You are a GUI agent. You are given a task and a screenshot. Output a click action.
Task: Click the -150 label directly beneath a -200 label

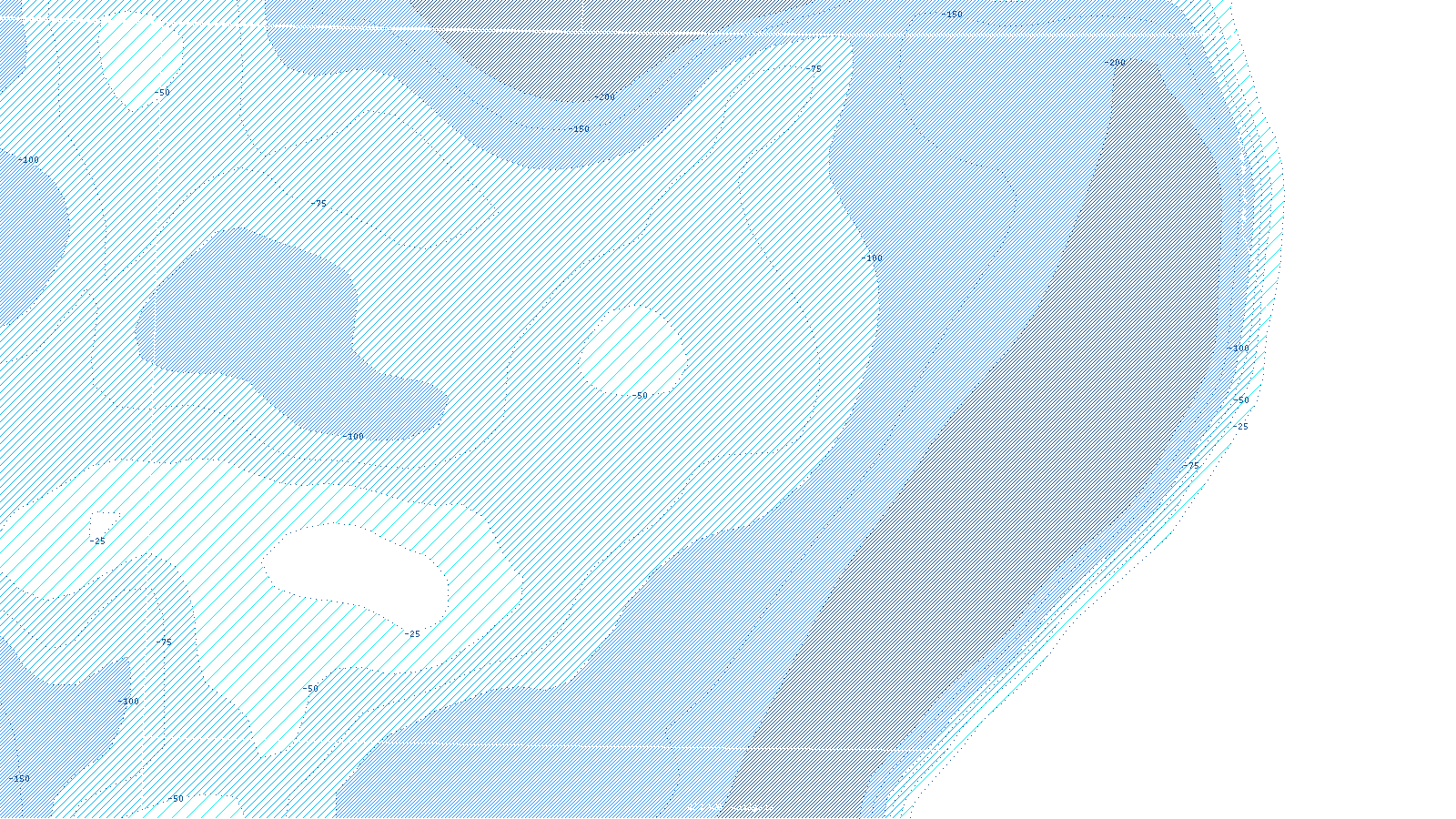(579, 129)
